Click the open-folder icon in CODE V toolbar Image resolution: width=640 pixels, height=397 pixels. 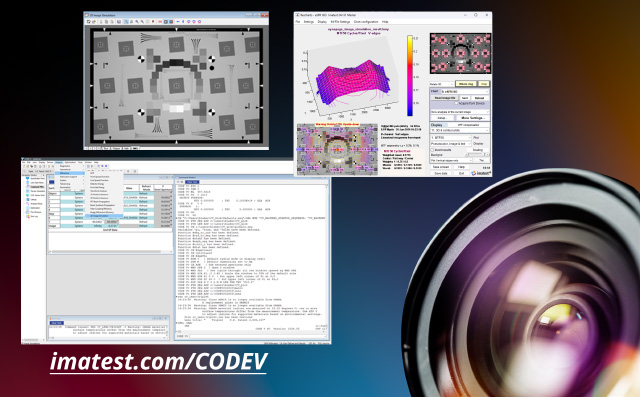click(28, 166)
